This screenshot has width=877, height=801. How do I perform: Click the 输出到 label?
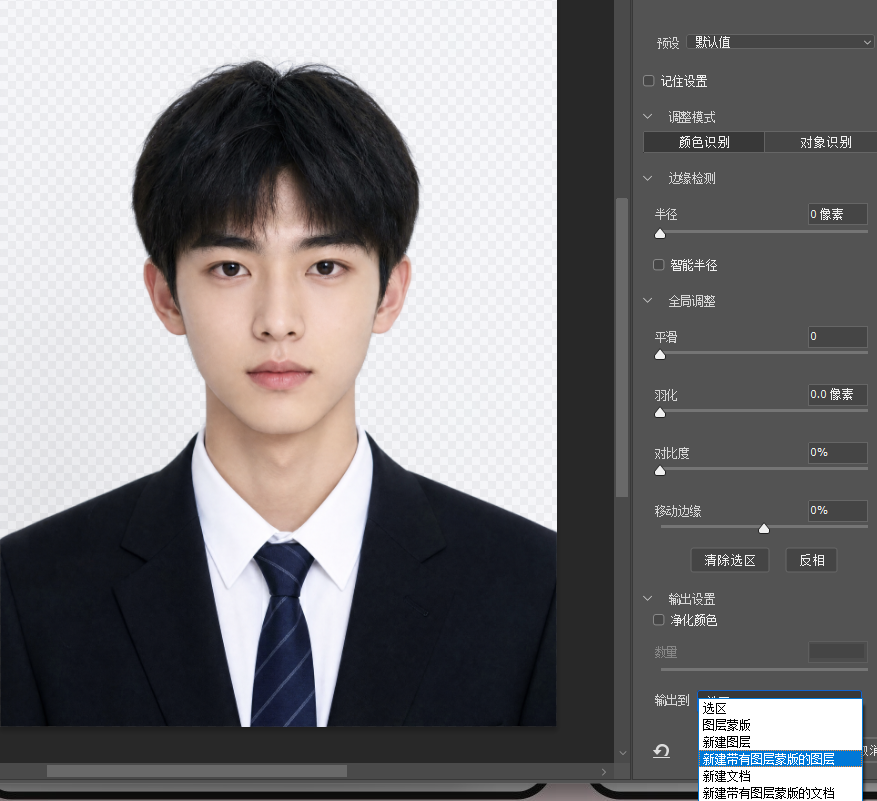672,700
